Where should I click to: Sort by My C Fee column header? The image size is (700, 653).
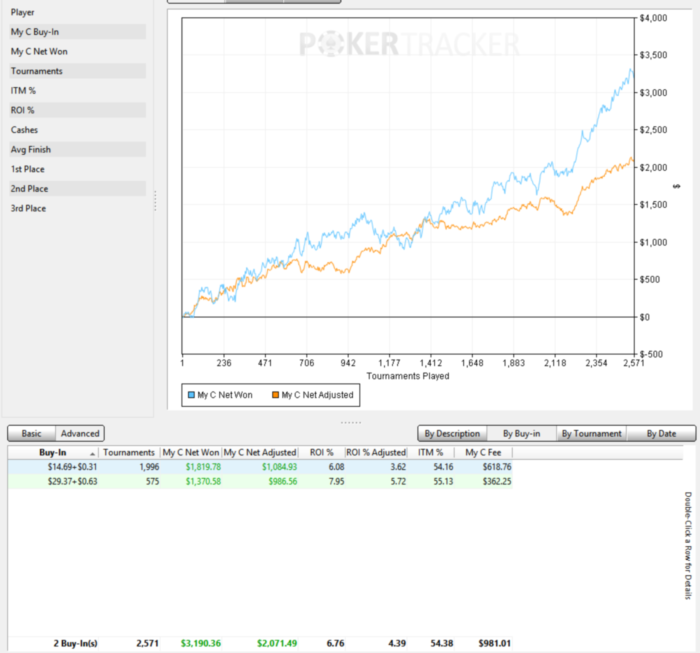point(483,453)
